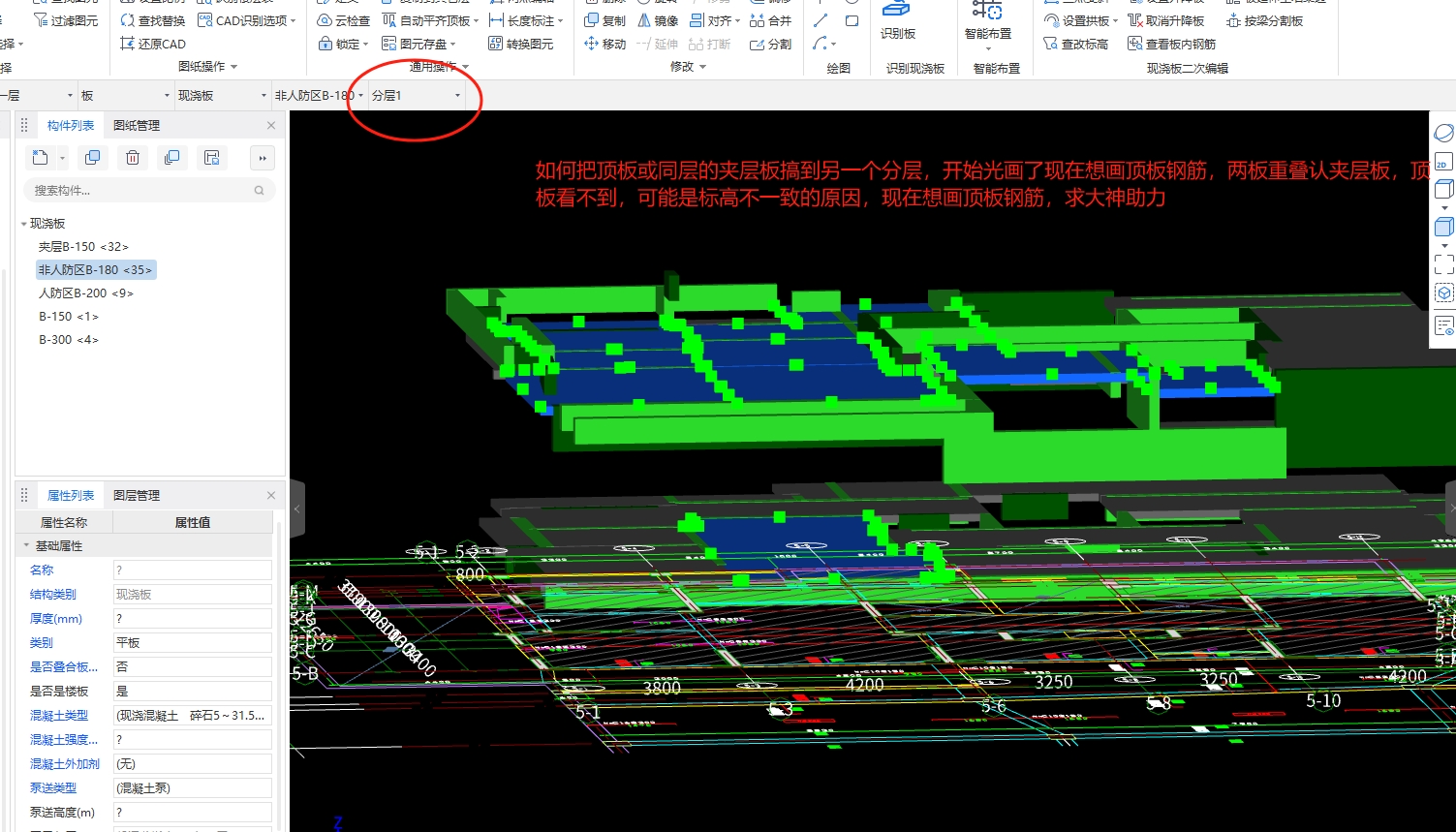This screenshot has height=832, width=1456.
Task: Click the component save-to-disk icon
Action: tap(212, 158)
